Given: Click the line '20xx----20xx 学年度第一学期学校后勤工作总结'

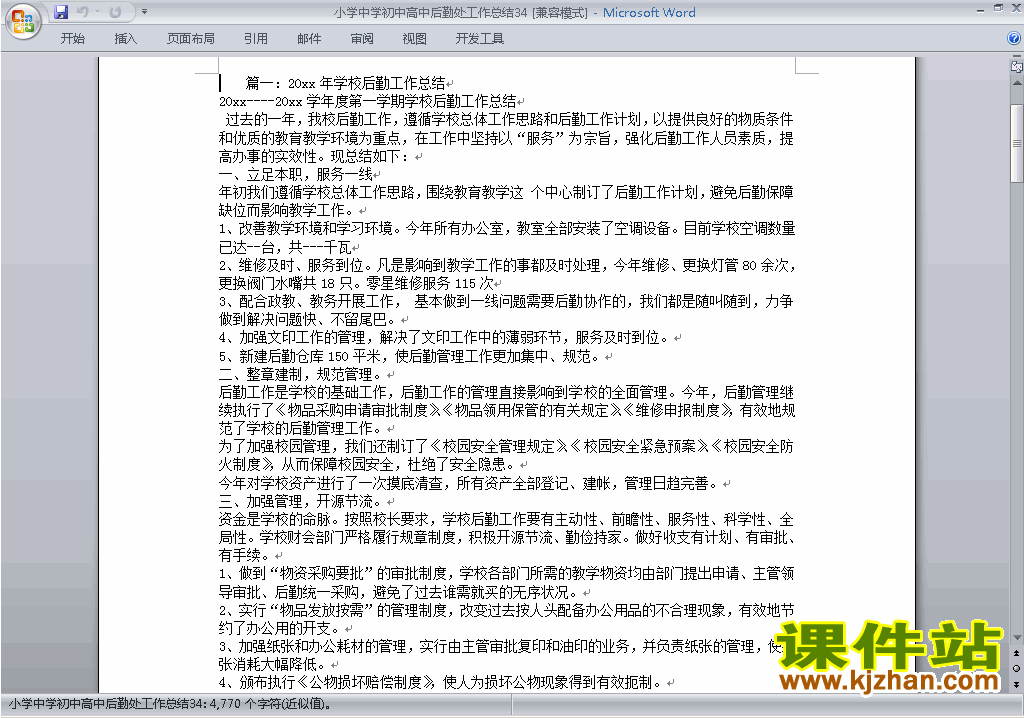Looking at the screenshot, I should [368, 101].
